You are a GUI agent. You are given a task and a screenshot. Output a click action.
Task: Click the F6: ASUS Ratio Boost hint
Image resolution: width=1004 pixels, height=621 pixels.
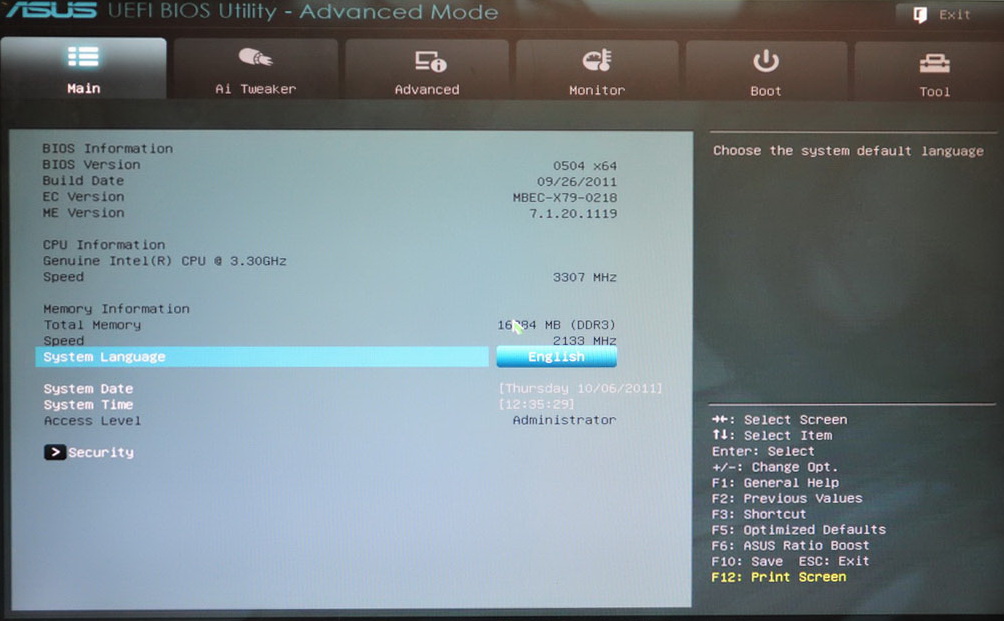point(791,545)
